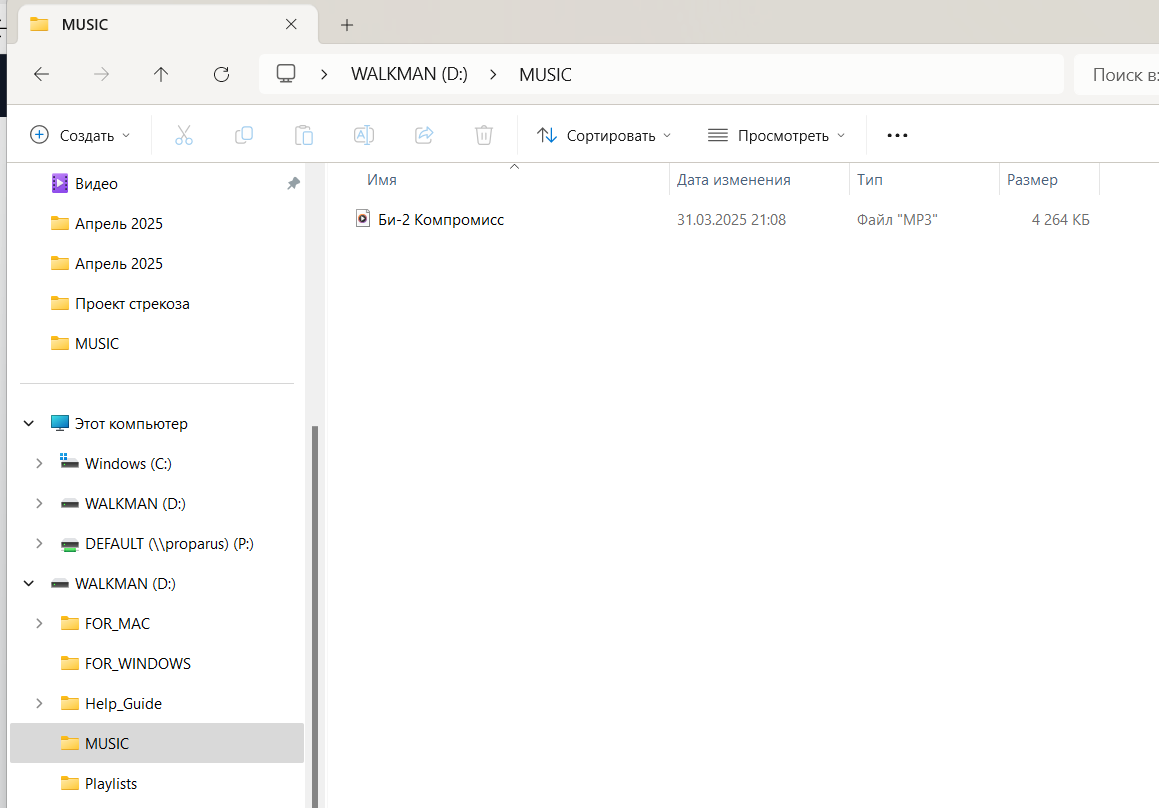Open the Сортировать menu

pos(604,135)
